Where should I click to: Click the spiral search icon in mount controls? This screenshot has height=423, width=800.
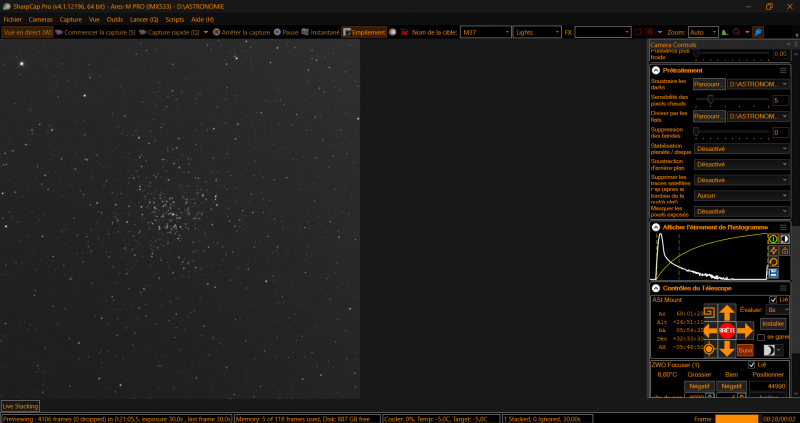click(x=708, y=310)
